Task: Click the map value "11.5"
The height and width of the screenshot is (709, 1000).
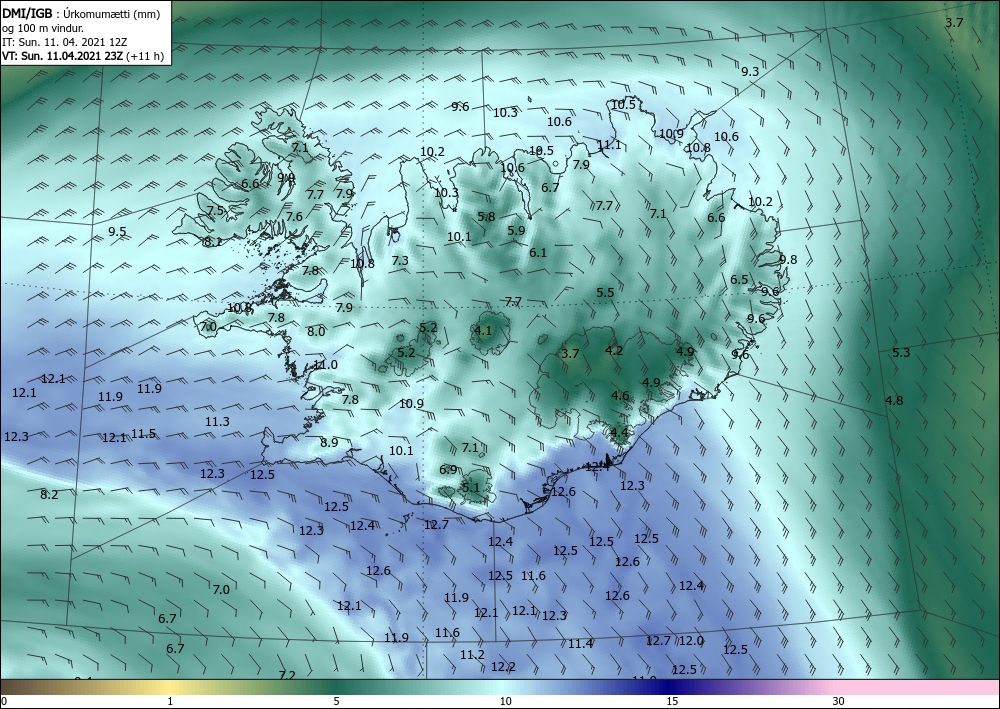Action: (x=143, y=434)
